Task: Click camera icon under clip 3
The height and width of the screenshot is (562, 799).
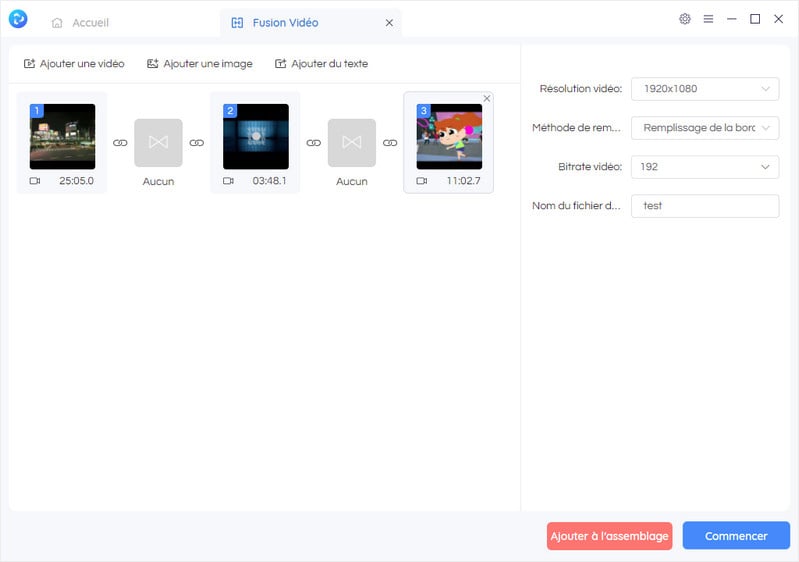Action: point(421,181)
